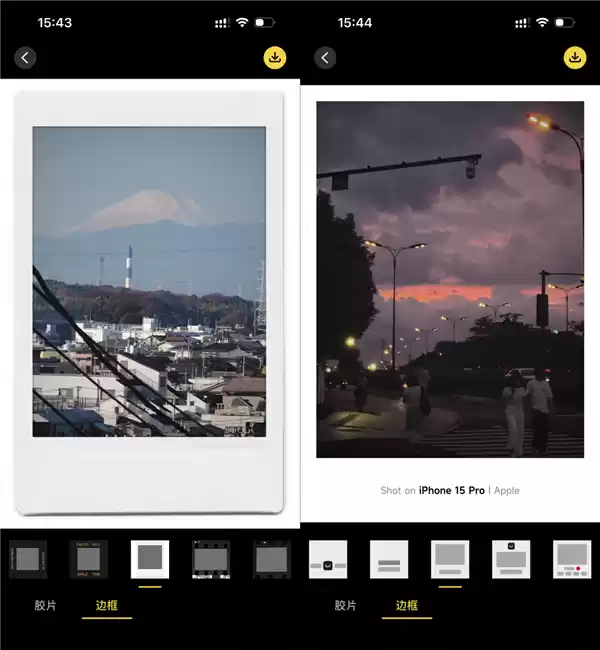Viewport: 600px width, 650px height.
Task: Choose the film strip frame with sprocket holes
Action: (211, 558)
